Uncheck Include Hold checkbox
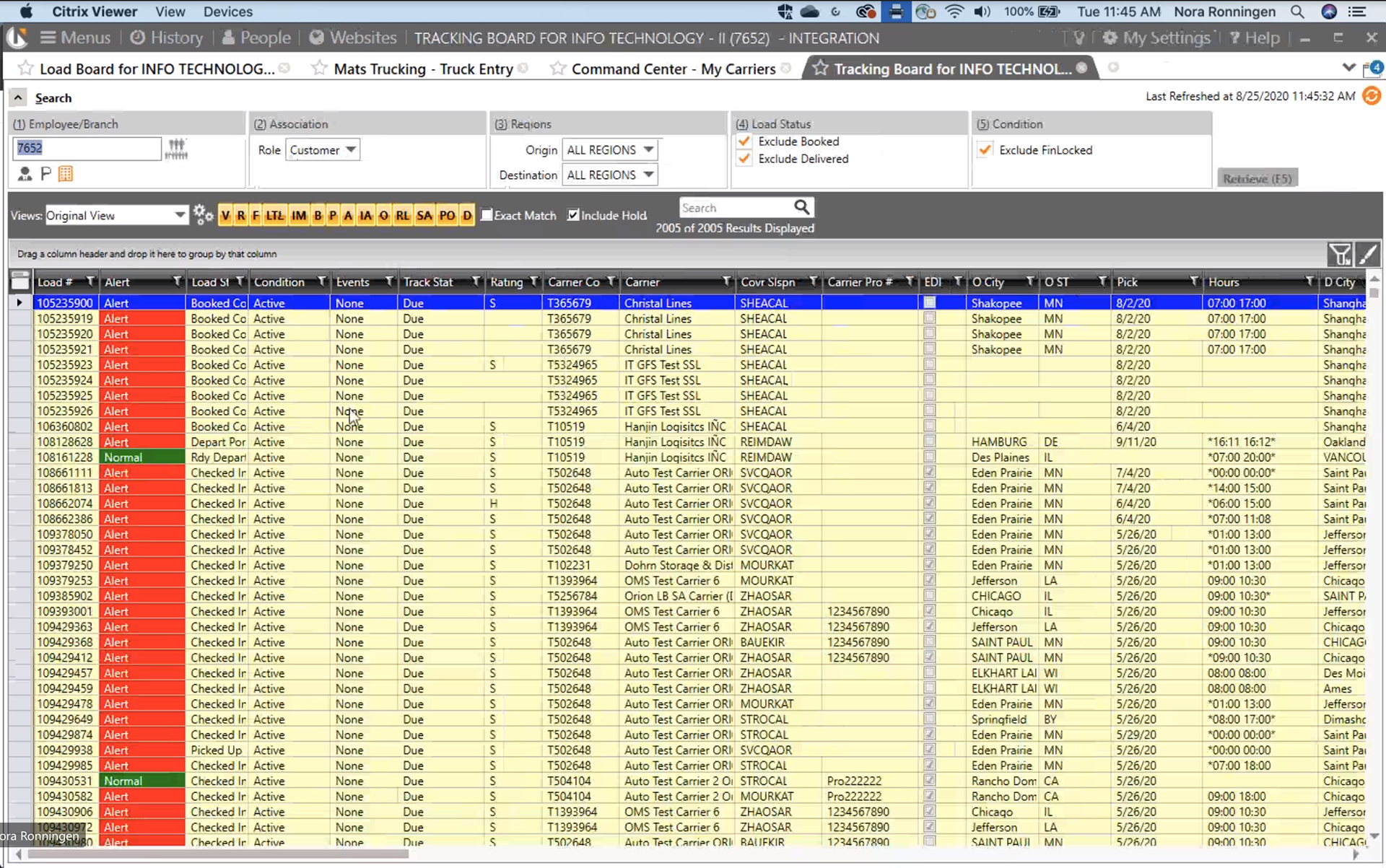1386x868 pixels. (573, 215)
